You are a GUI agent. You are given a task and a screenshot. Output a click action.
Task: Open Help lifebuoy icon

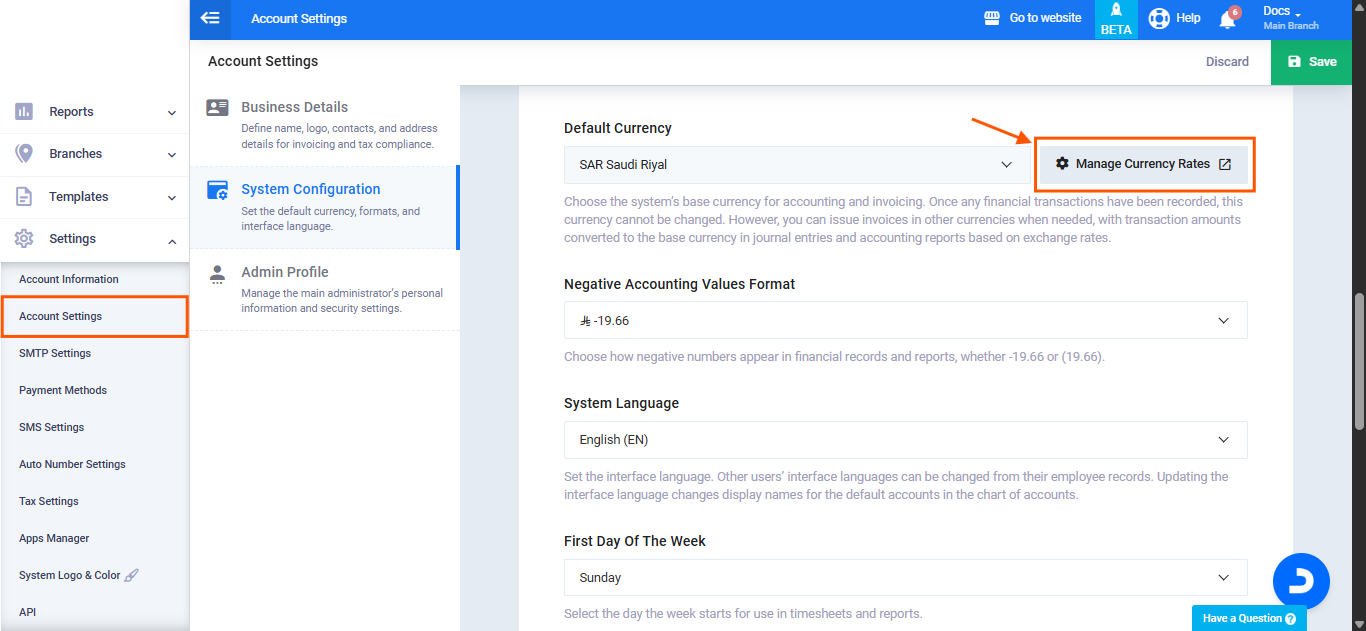click(1159, 18)
